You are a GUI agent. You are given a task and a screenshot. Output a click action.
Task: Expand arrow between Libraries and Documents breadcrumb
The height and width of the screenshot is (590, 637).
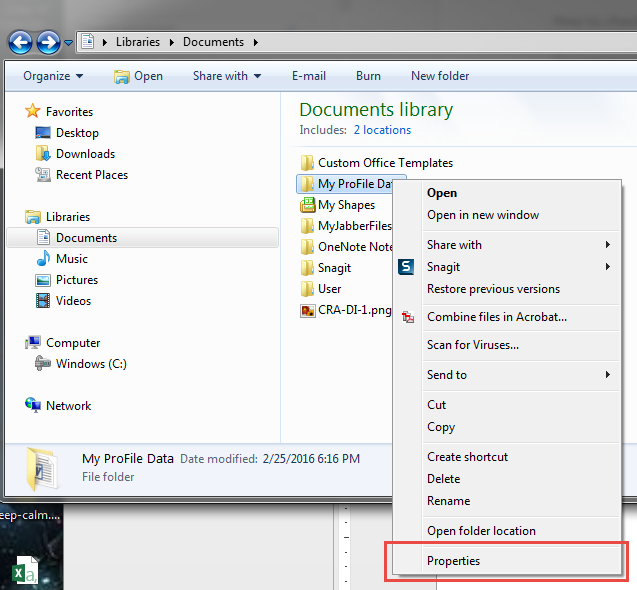pyautogui.click(x=172, y=42)
